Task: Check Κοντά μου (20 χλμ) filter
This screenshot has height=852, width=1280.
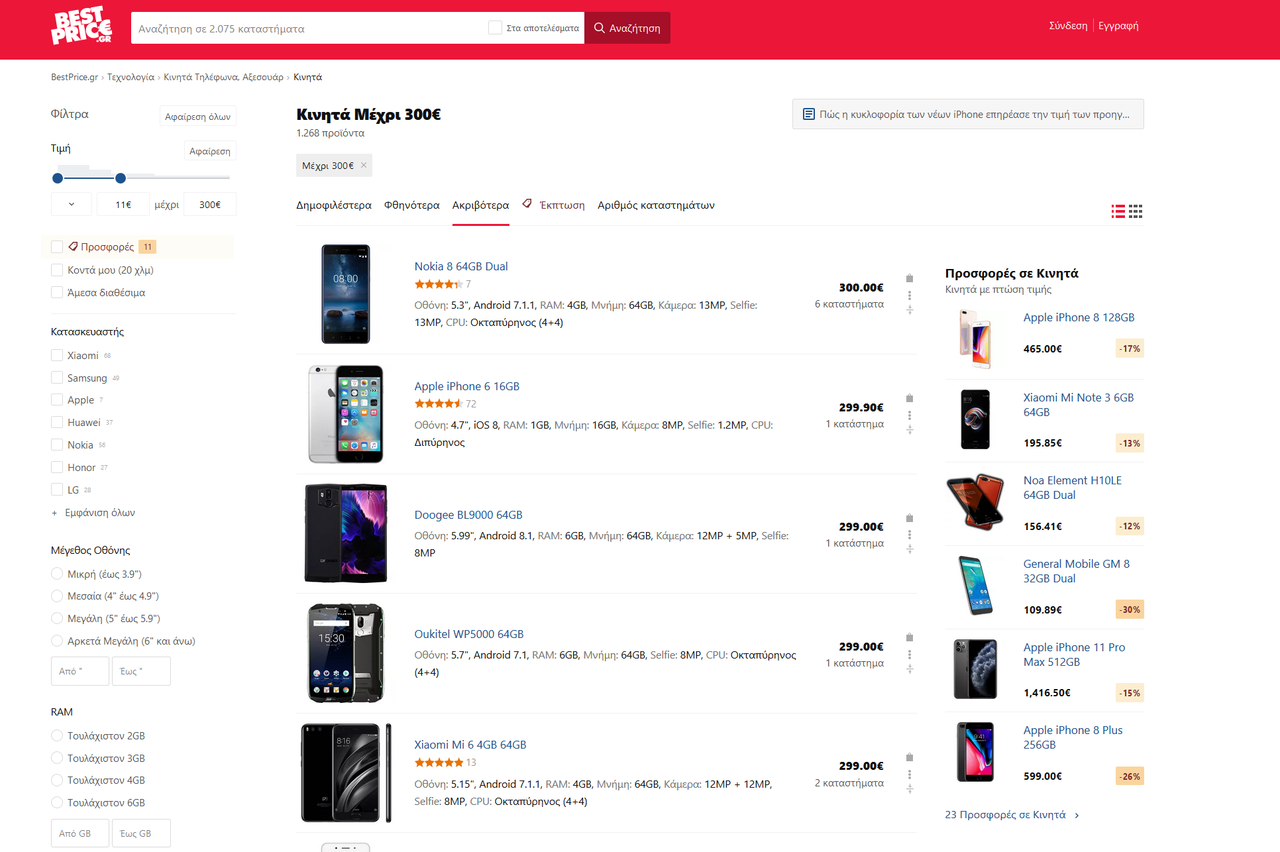Action: 57,270
